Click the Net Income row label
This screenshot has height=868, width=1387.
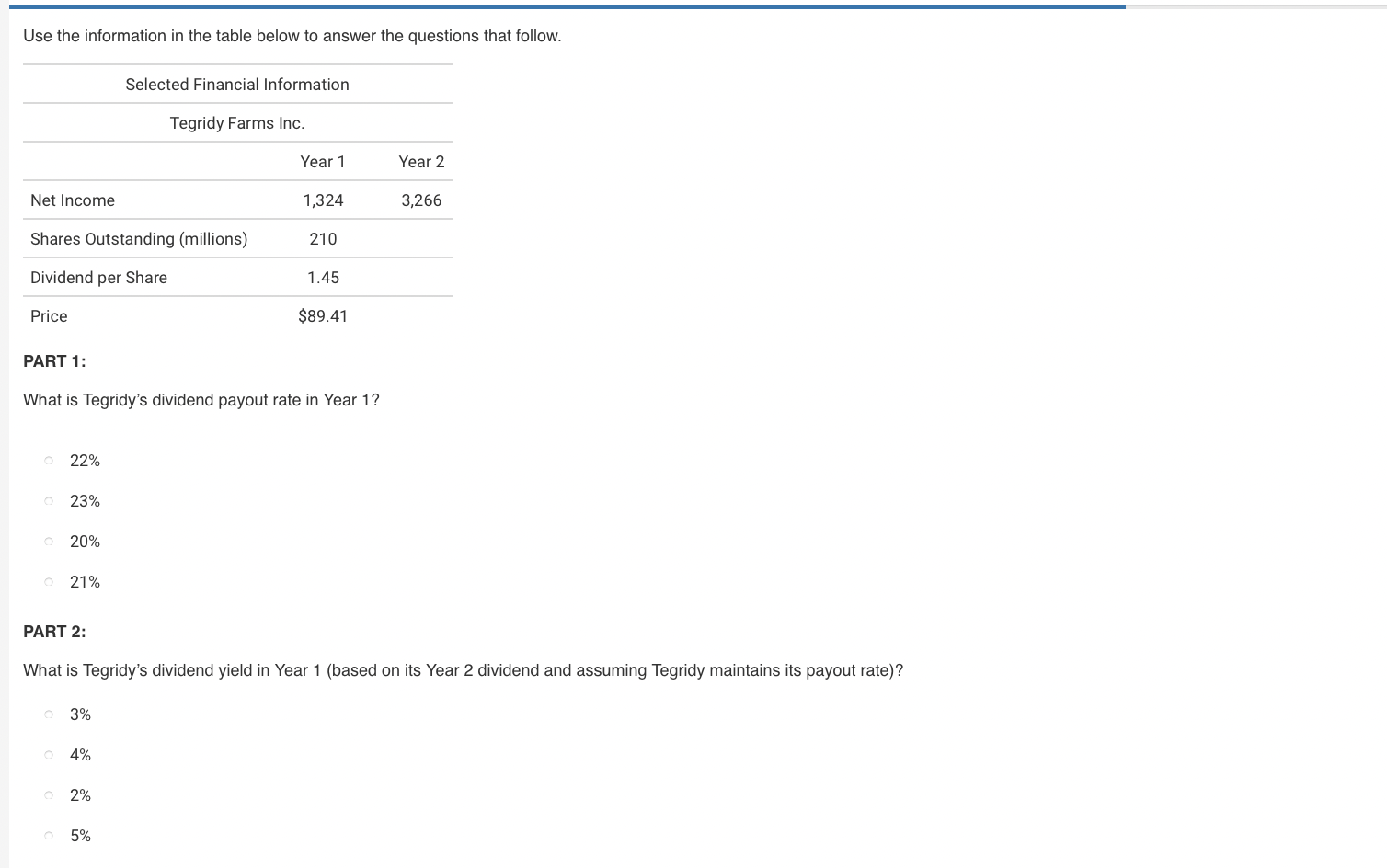point(73,200)
